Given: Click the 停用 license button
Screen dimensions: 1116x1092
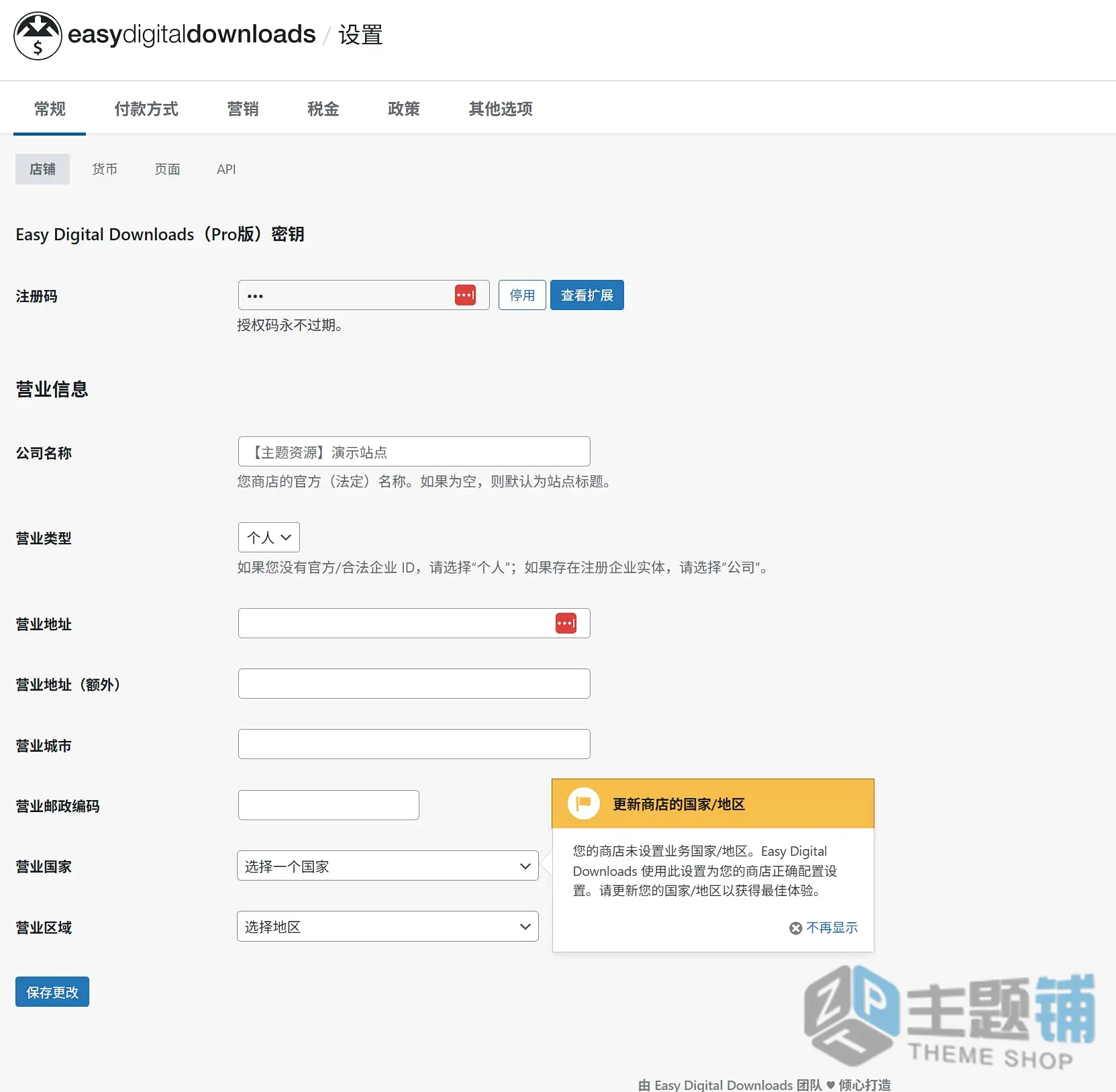Looking at the screenshot, I should pyautogui.click(x=522, y=295).
